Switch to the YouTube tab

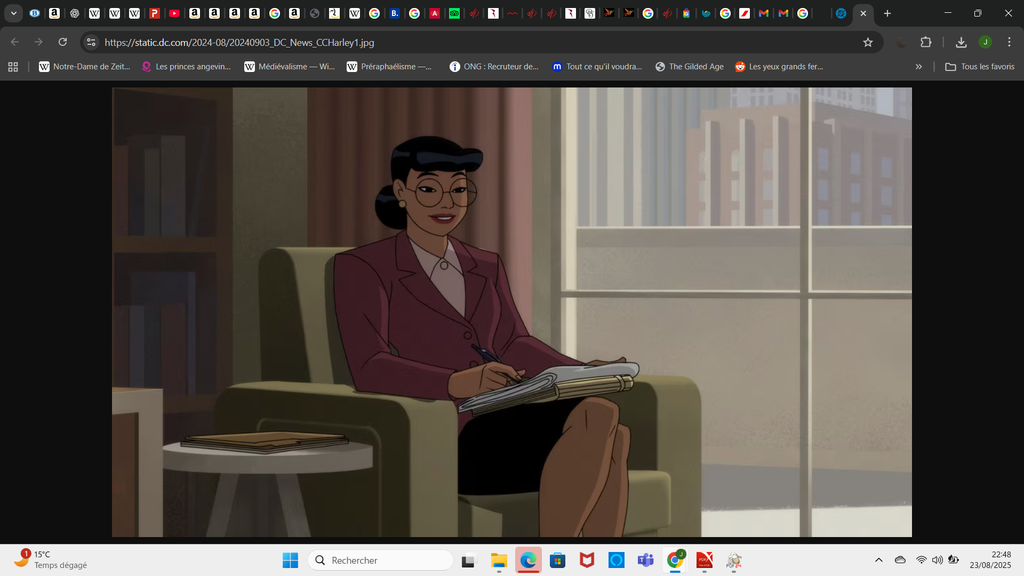[174, 13]
